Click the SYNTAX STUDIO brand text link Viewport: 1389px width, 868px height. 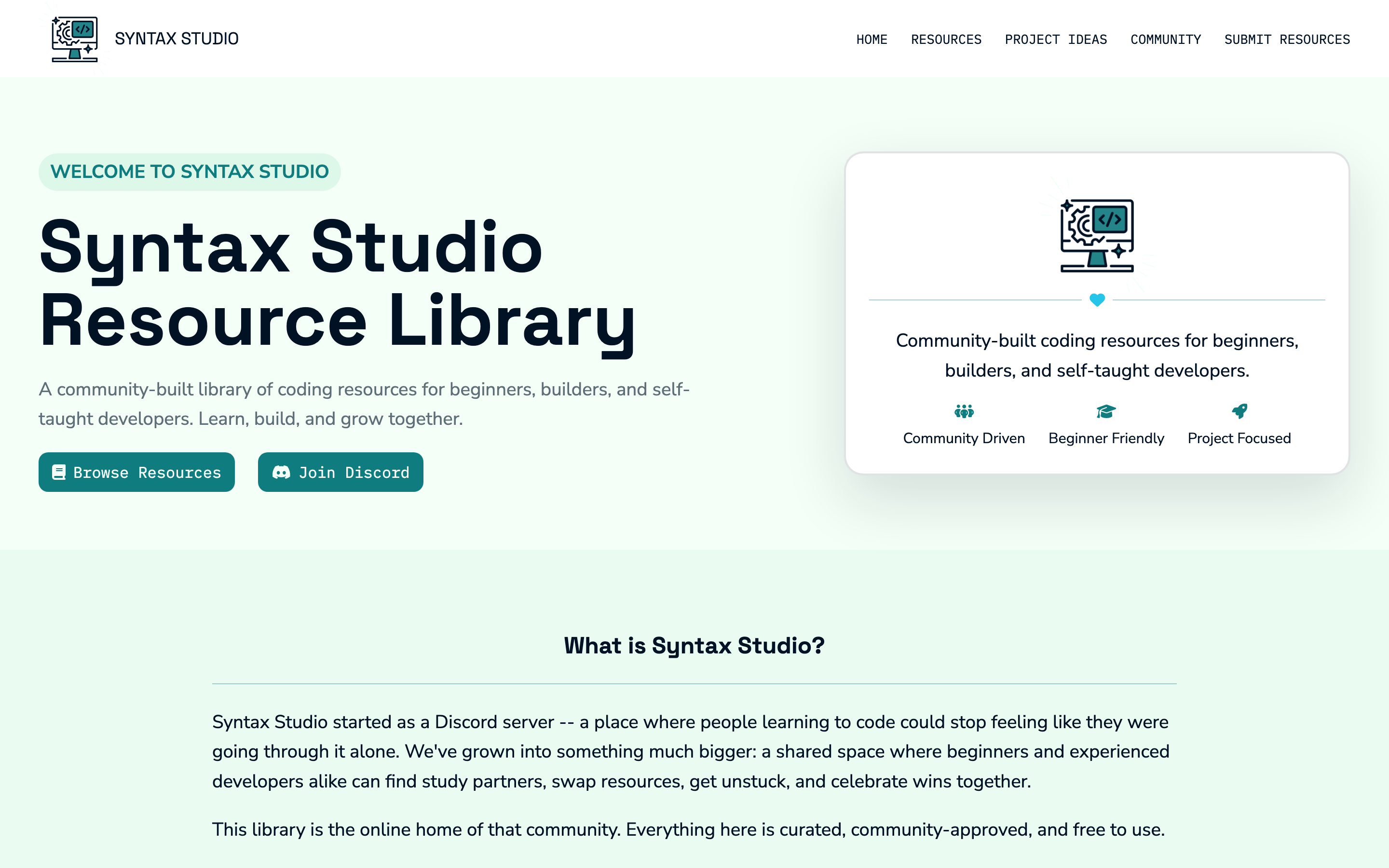[176, 39]
